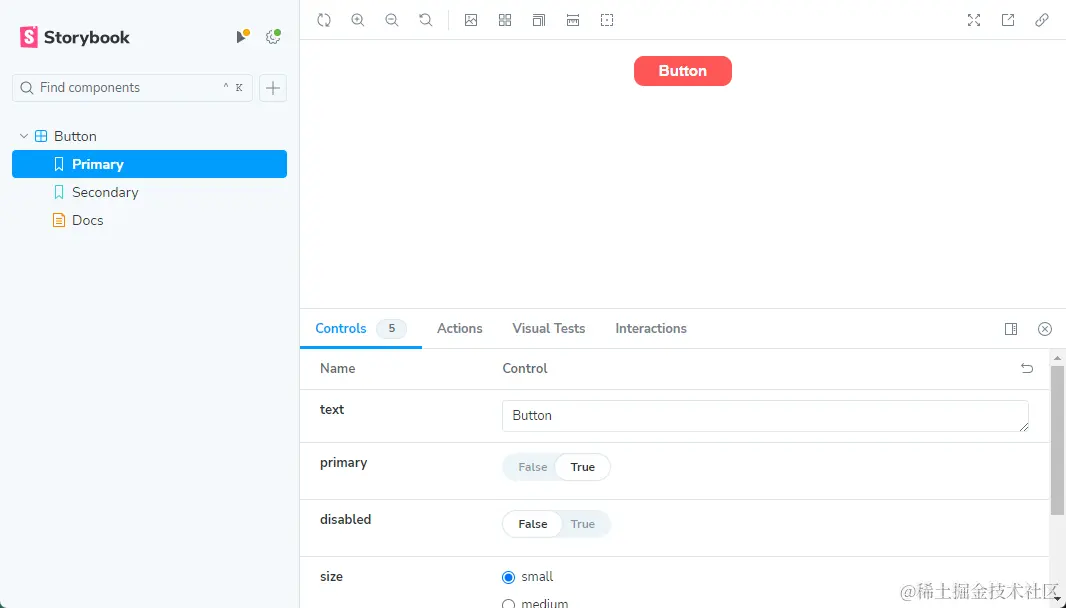This screenshot has width=1066, height=608.
Task: Enable the measure tool
Action: (x=573, y=20)
